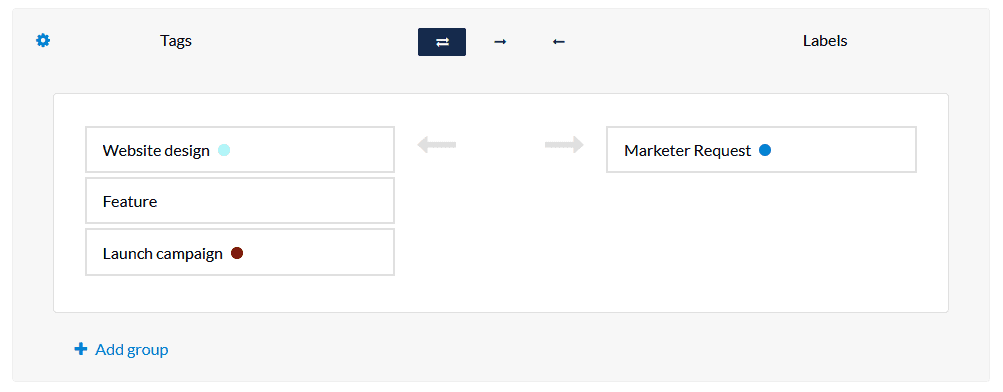This screenshot has width=1003, height=392.
Task: Click the Tags column header
Action: [x=176, y=41]
